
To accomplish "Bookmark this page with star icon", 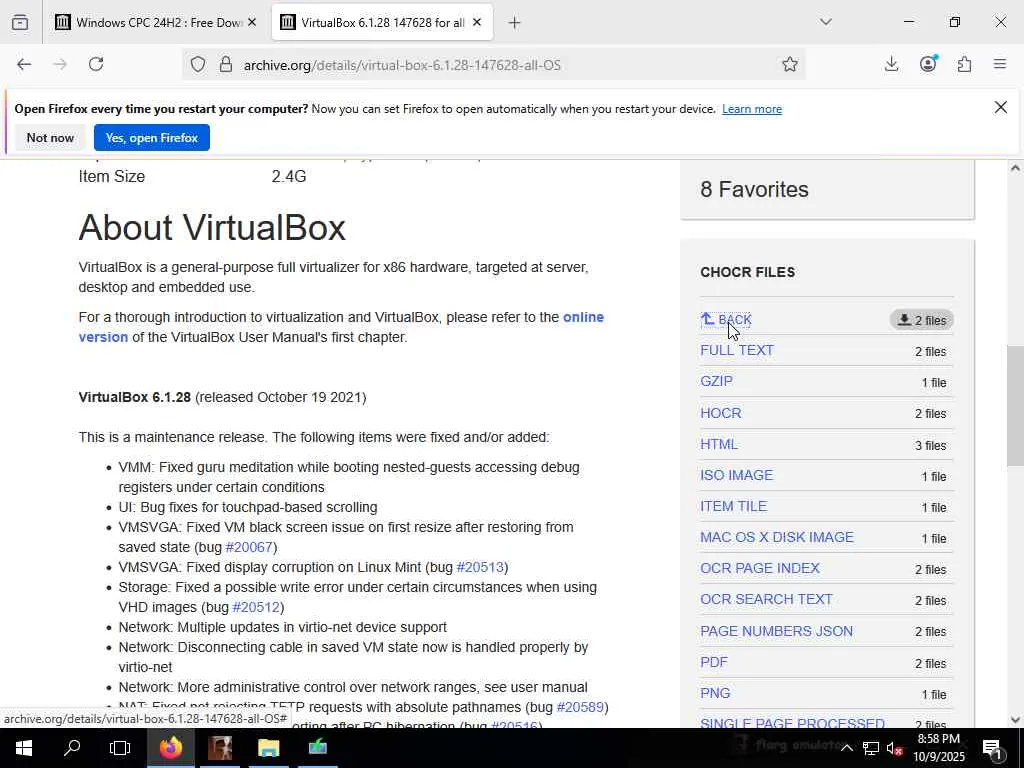I will 790,64.
